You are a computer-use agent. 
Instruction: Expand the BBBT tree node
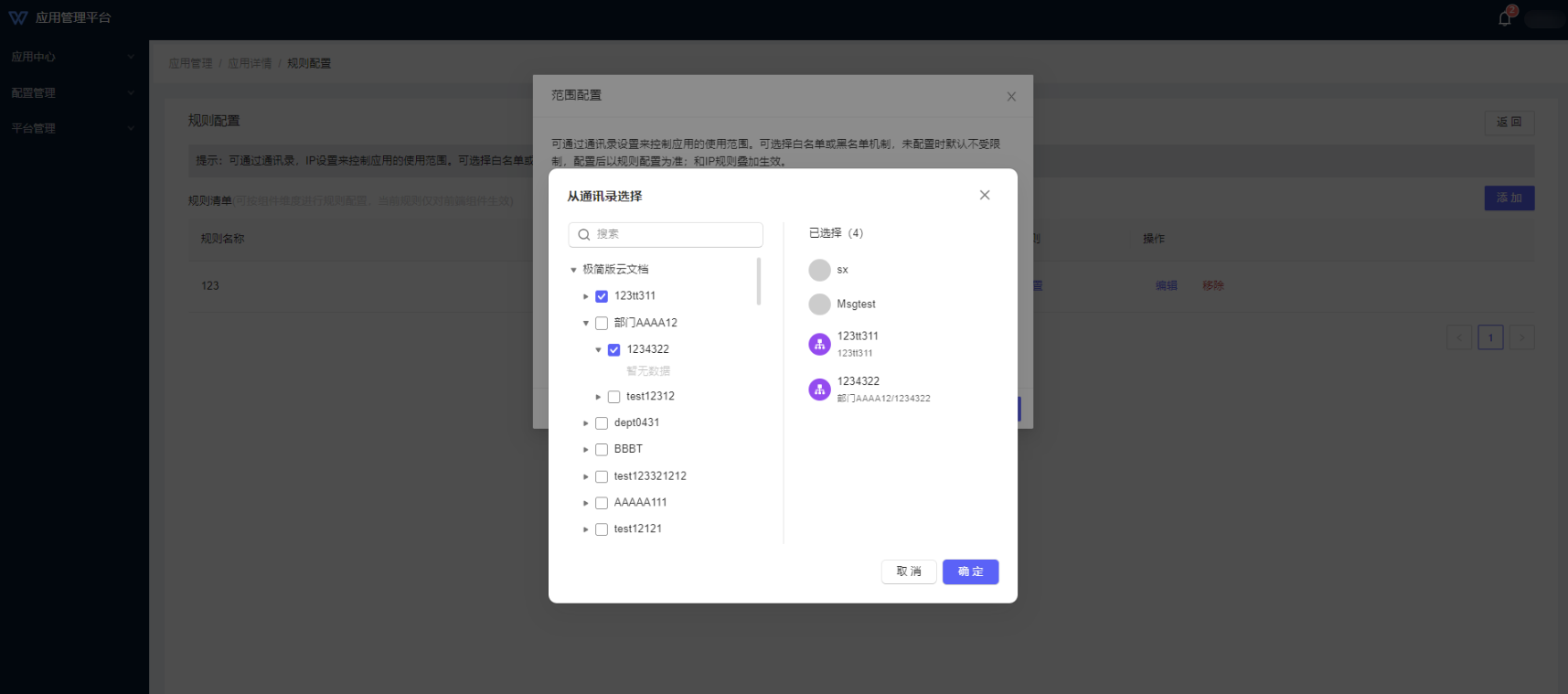[586, 450]
